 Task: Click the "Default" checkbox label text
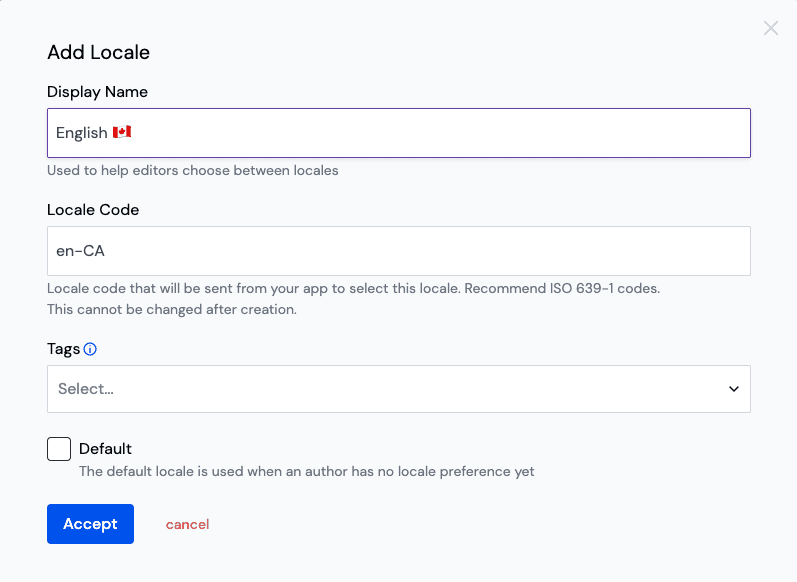click(x=105, y=449)
